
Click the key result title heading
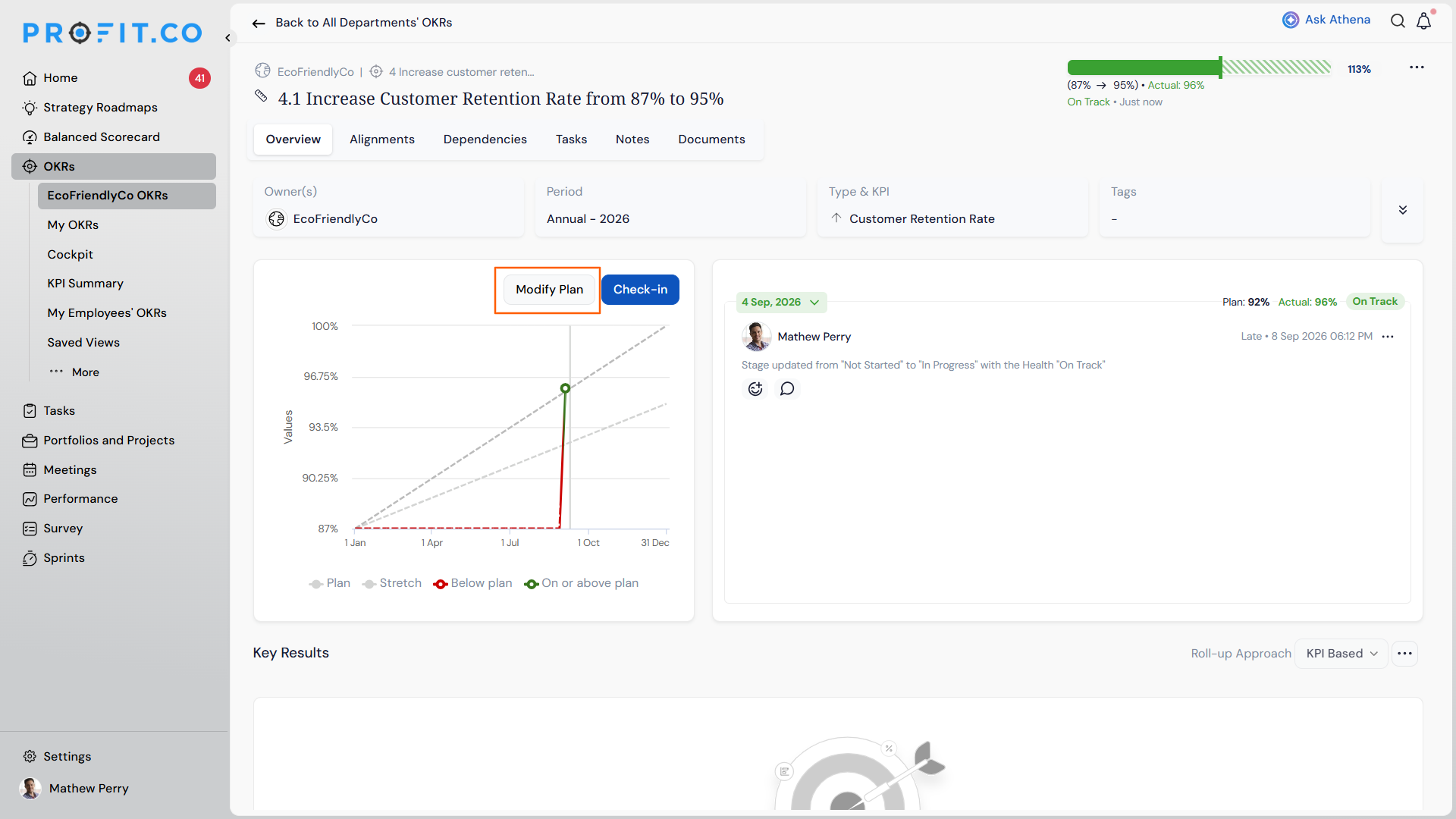pos(500,99)
